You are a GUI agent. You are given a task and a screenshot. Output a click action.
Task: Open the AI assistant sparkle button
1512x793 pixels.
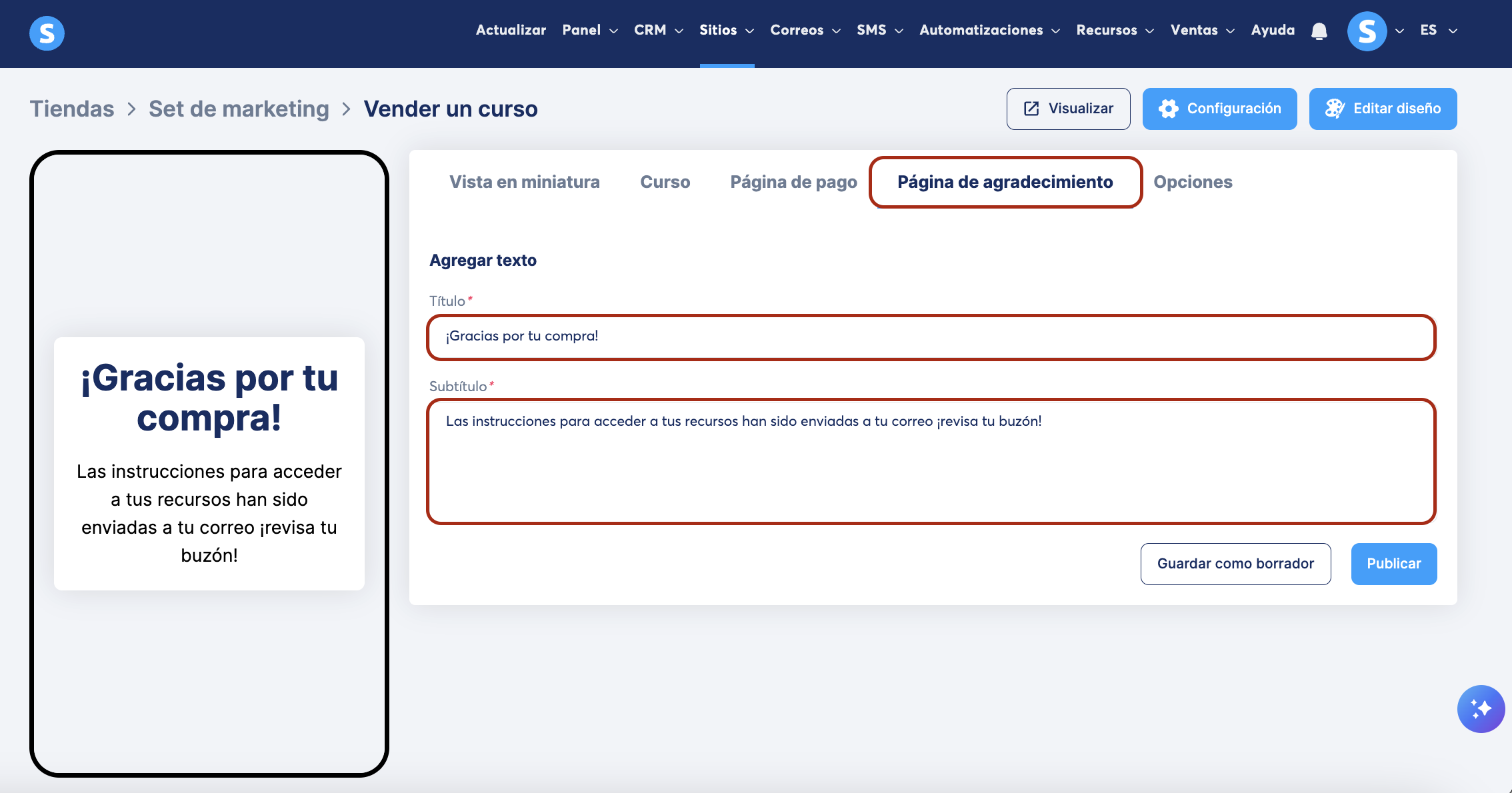click(x=1481, y=709)
